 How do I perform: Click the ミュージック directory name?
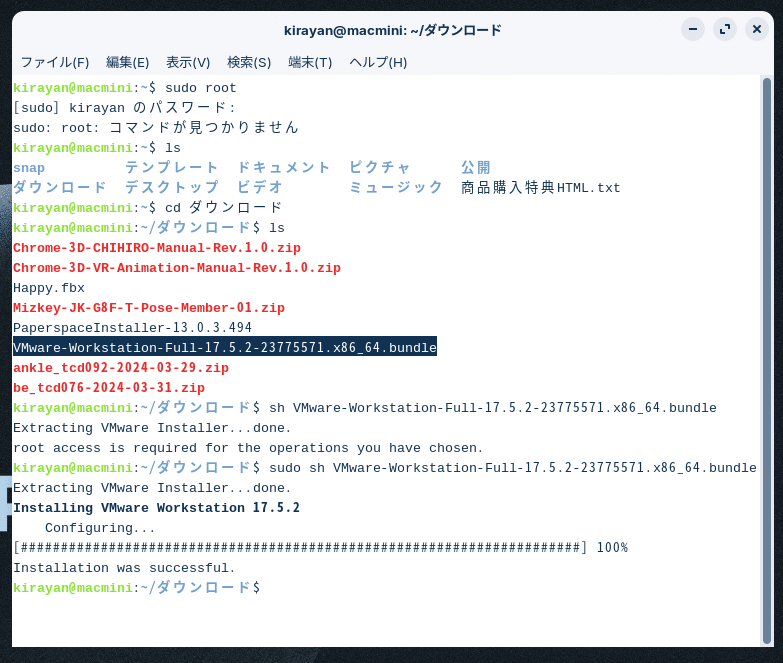(395, 188)
